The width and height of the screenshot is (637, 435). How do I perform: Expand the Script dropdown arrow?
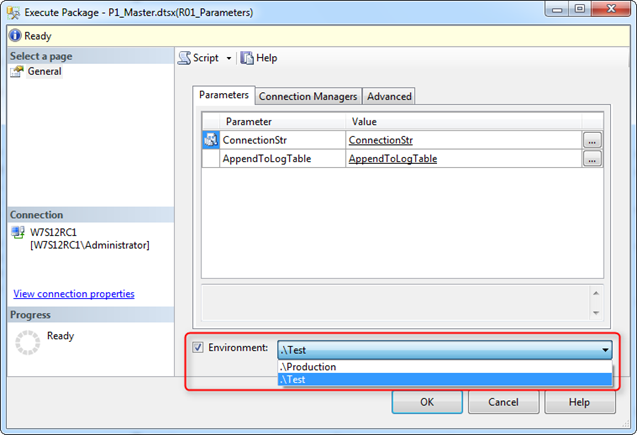(229, 58)
